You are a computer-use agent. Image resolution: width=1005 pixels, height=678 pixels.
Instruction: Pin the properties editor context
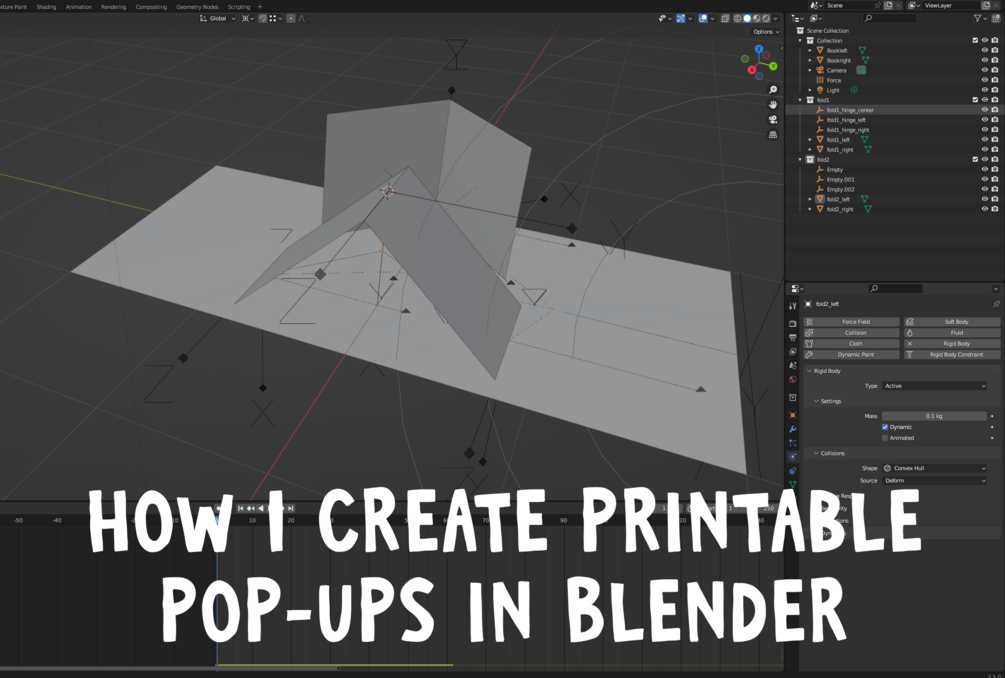click(996, 304)
